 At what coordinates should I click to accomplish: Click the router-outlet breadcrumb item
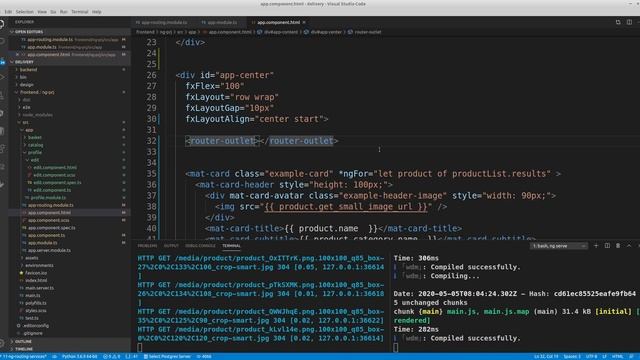(x=367, y=32)
